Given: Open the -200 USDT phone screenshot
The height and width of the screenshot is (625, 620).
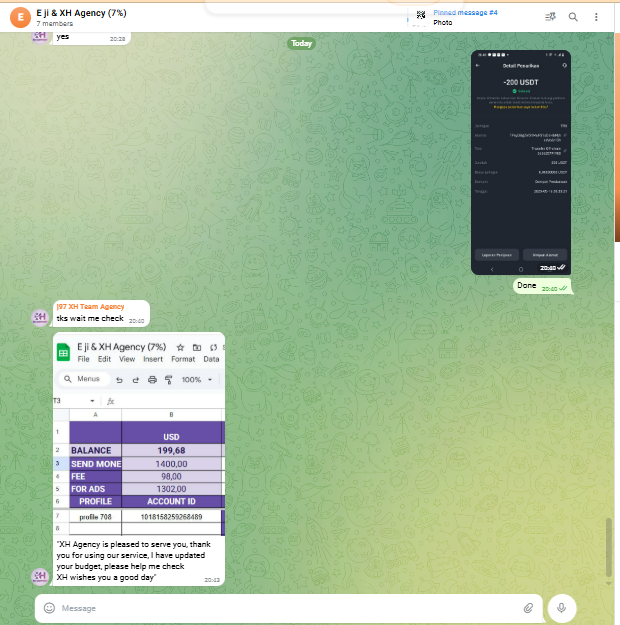Looking at the screenshot, I should [520, 162].
